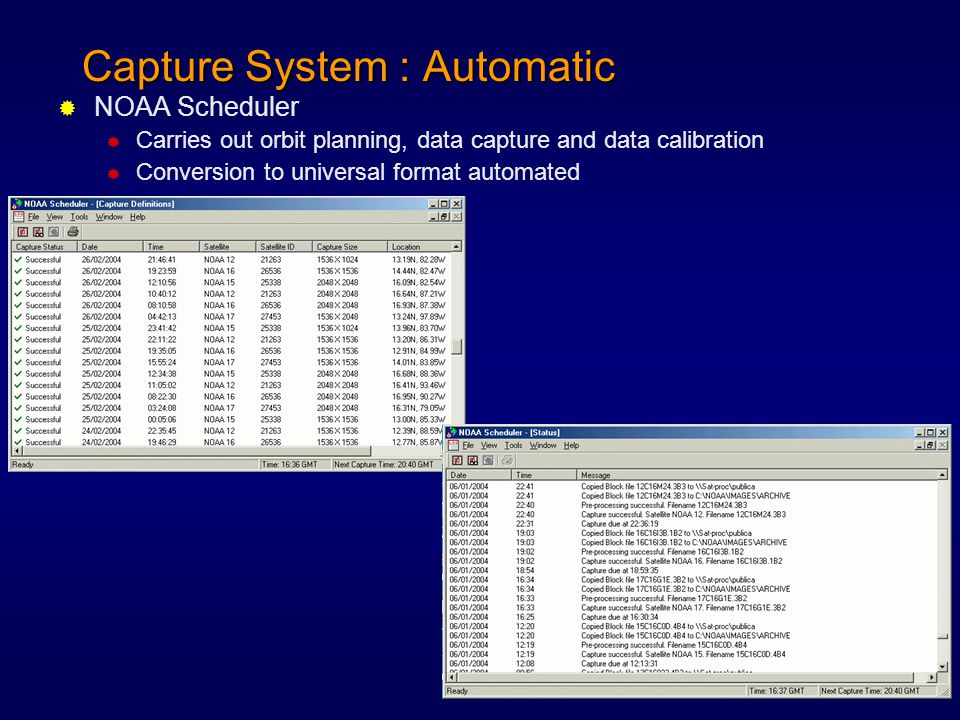Open File menu in Capture Definitions window
The height and width of the screenshot is (720, 960).
[x=34, y=217]
